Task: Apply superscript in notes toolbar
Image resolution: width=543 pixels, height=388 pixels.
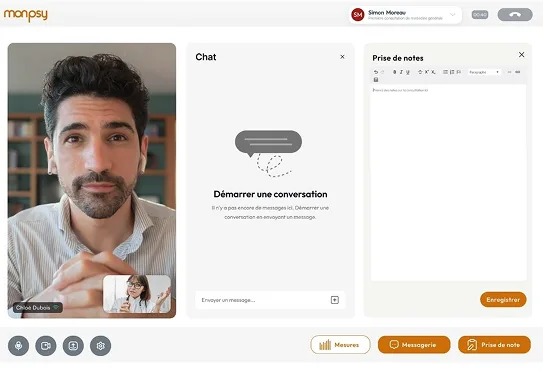Action: [x=427, y=72]
